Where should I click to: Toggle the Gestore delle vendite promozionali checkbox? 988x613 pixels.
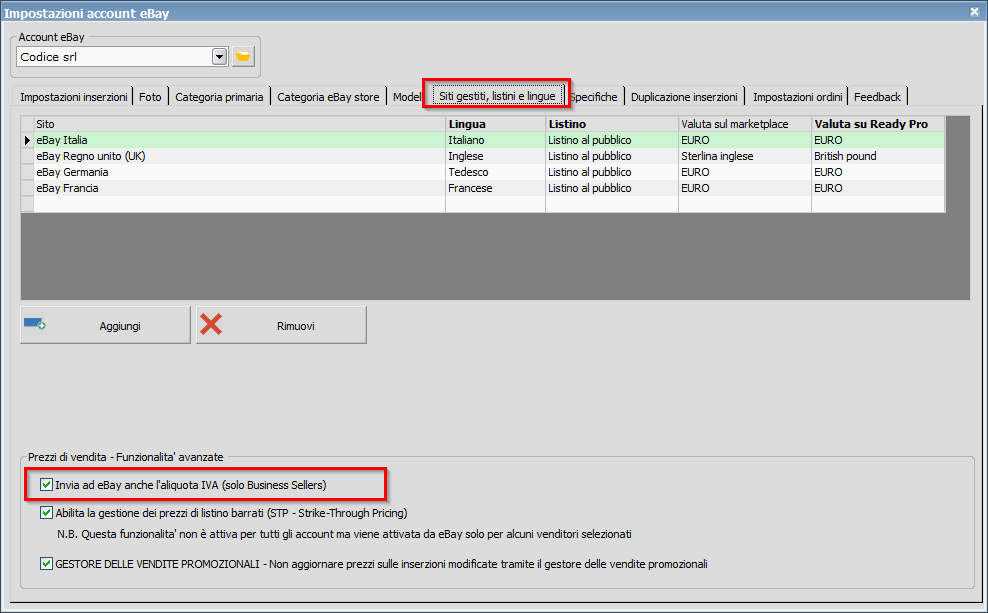[x=46, y=563]
